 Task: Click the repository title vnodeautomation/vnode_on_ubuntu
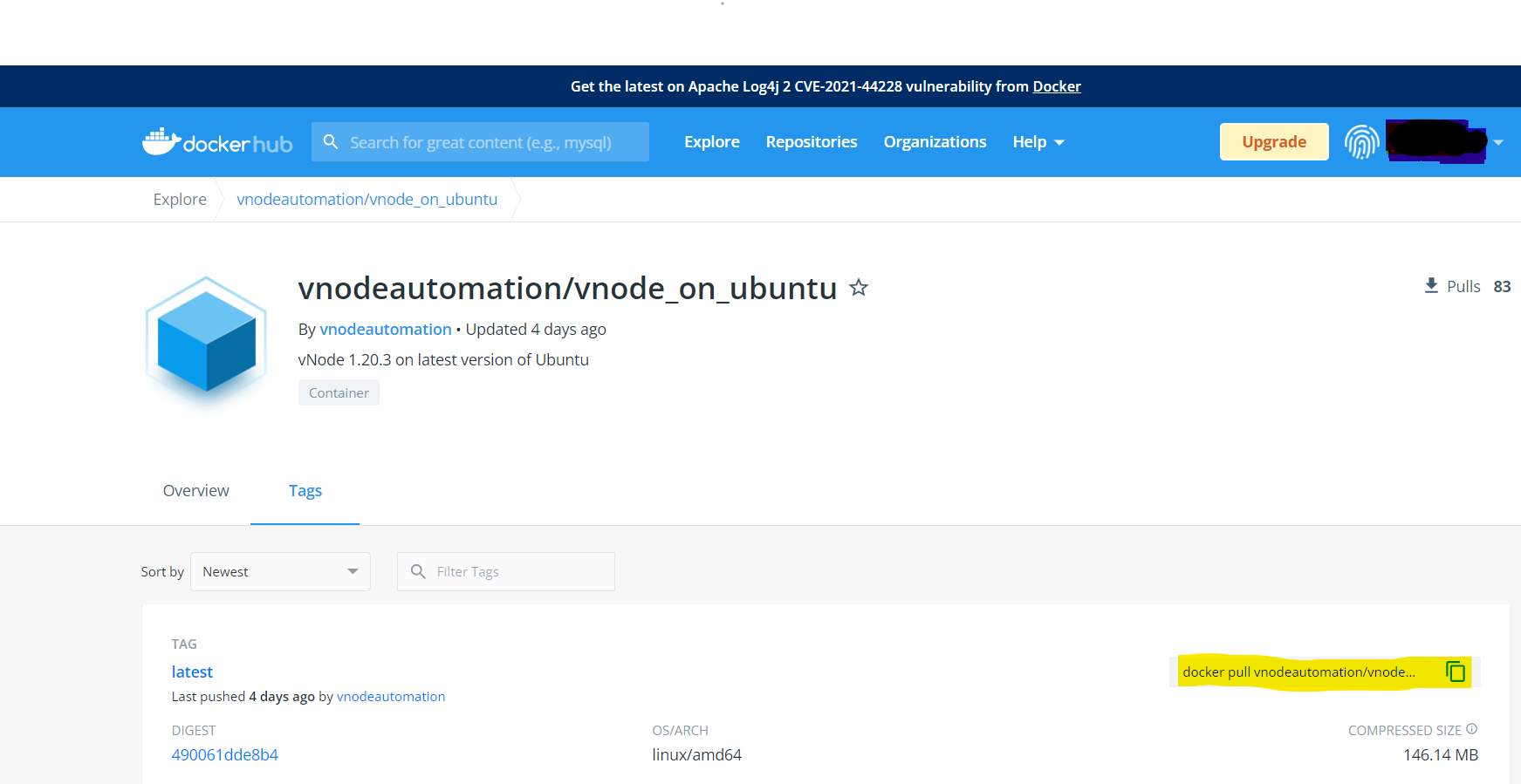click(x=567, y=289)
